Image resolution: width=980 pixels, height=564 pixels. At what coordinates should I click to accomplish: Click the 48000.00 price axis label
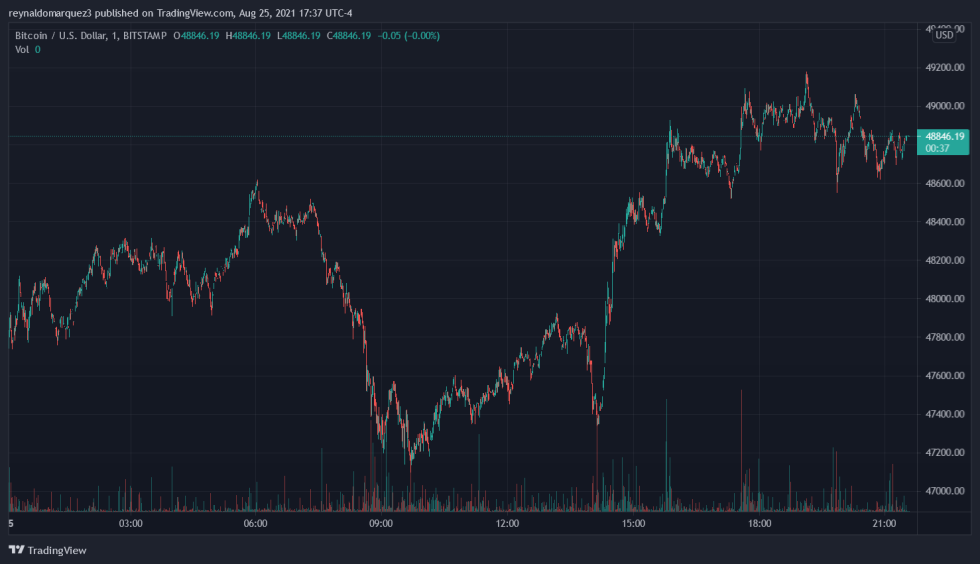(944, 298)
